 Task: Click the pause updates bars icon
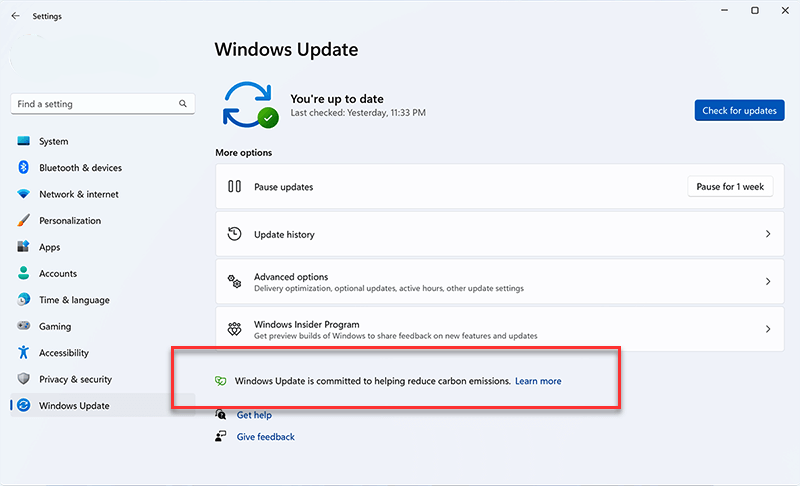click(234, 186)
